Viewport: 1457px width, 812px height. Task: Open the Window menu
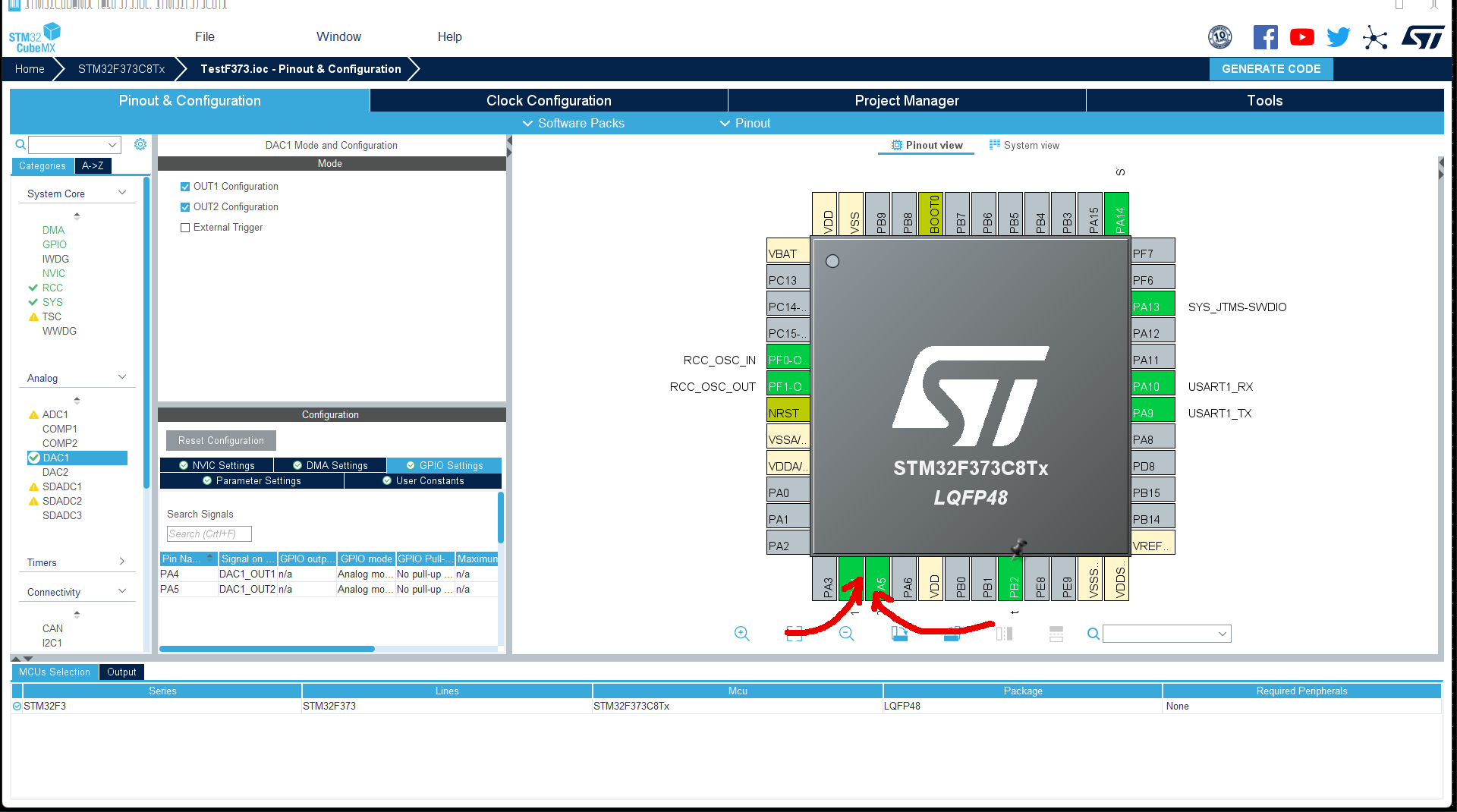point(338,36)
